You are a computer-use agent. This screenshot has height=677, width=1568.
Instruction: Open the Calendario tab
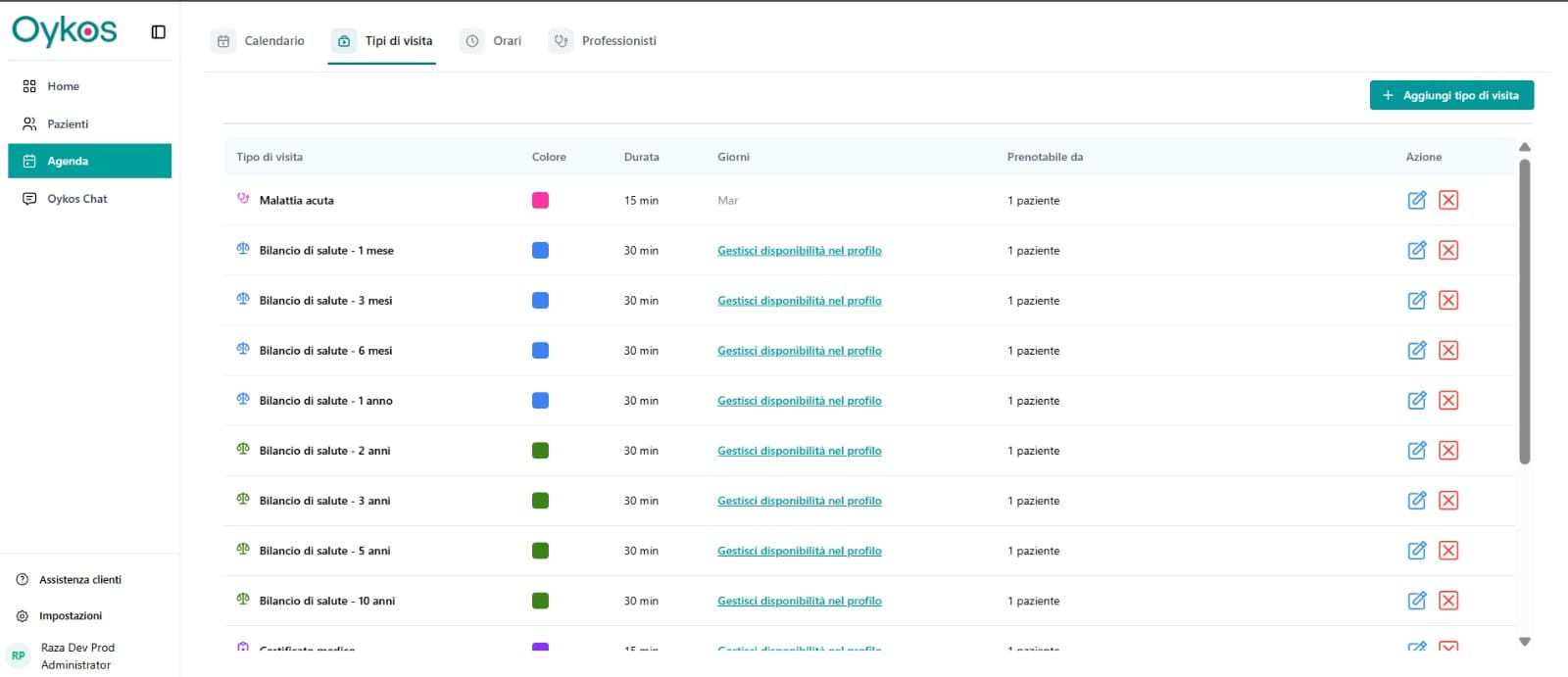(x=260, y=41)
